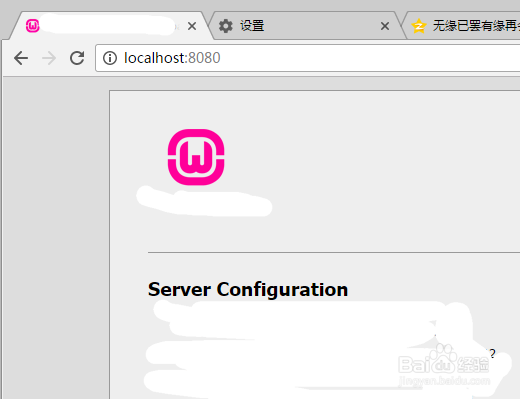This screenshot has width=520, height=399.
Task: Close the first WampServer tab
Action: 192,26
